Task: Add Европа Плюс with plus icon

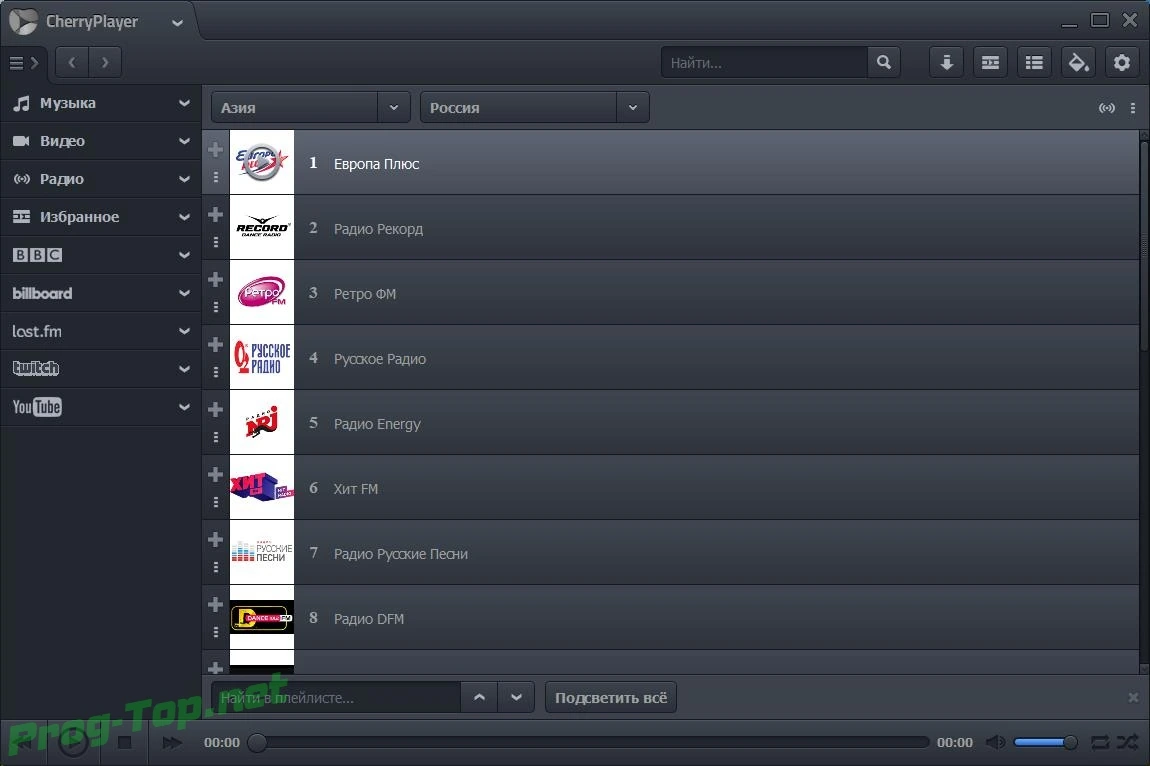Action: 215,150
